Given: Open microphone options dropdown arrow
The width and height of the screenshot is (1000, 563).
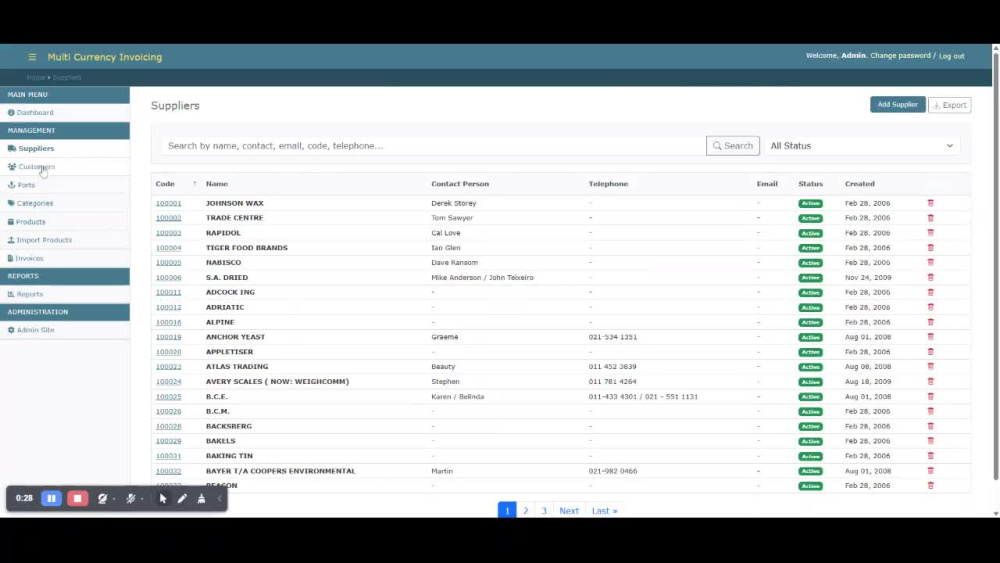Looking at the screenshot, I should pyautogui.click(x=142, y=499).
